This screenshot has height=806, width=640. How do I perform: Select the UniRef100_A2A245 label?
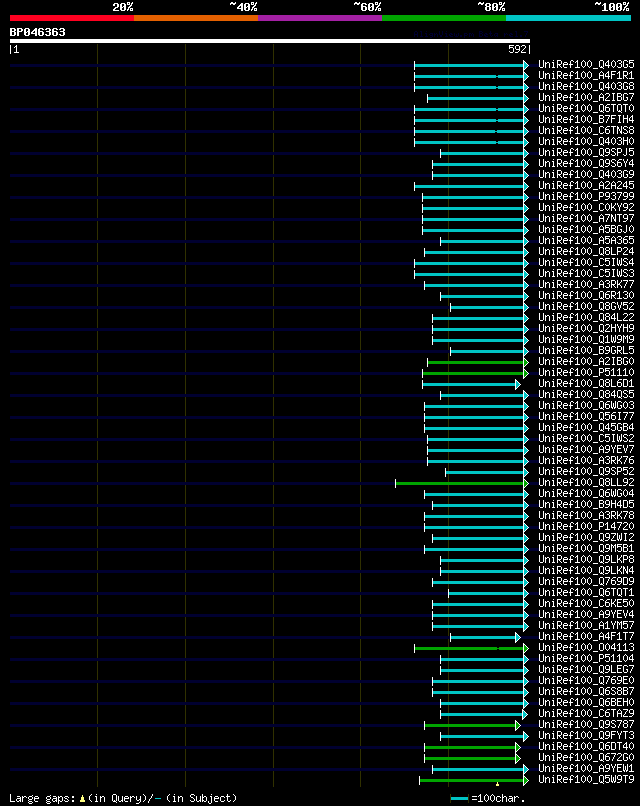pos(586,186)
